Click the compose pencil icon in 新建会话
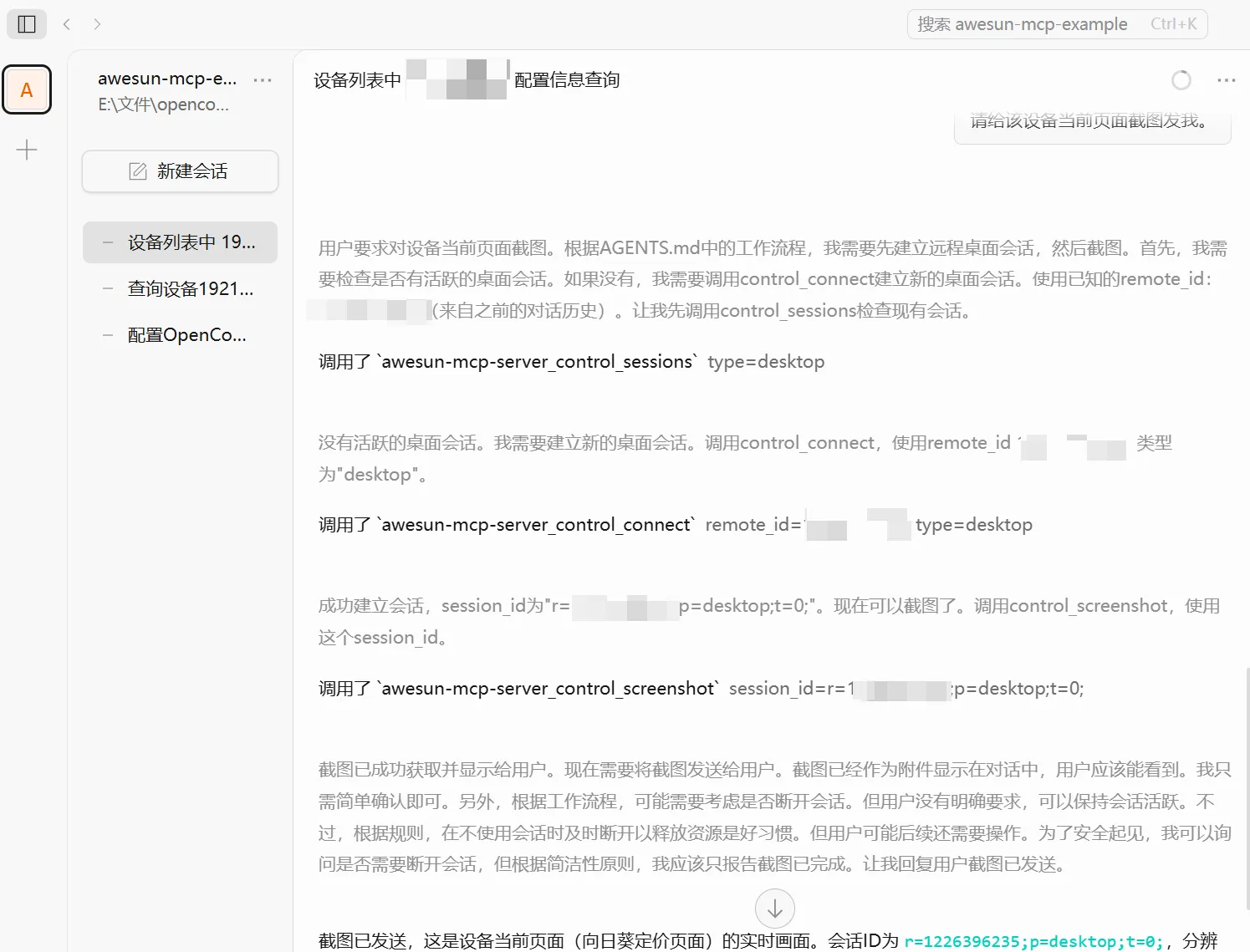Image resolution: width=1250 pixels, height=952 pixels. (136, 171)
